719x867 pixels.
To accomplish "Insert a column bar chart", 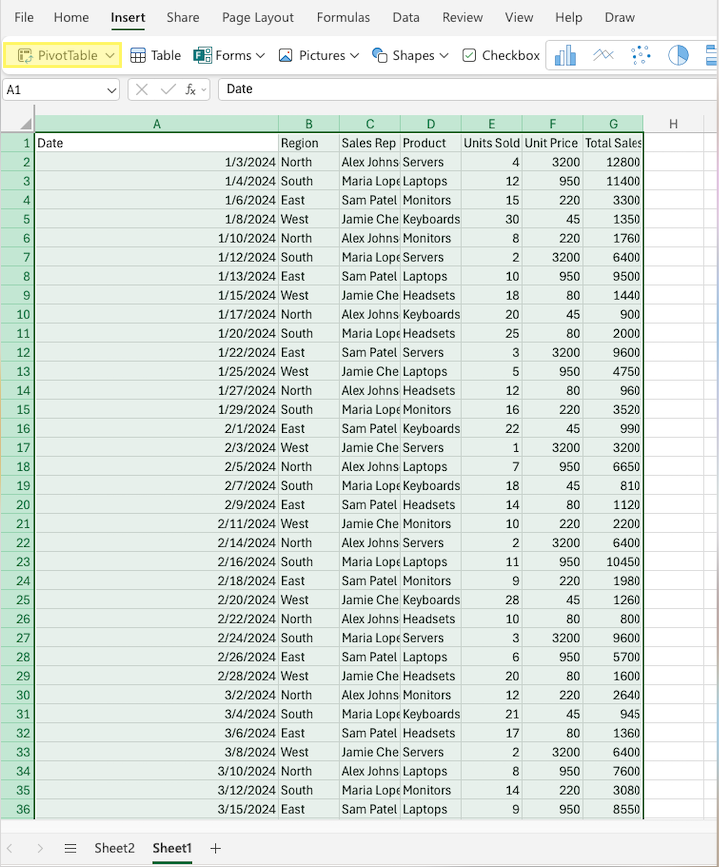I will pos(565,55).
